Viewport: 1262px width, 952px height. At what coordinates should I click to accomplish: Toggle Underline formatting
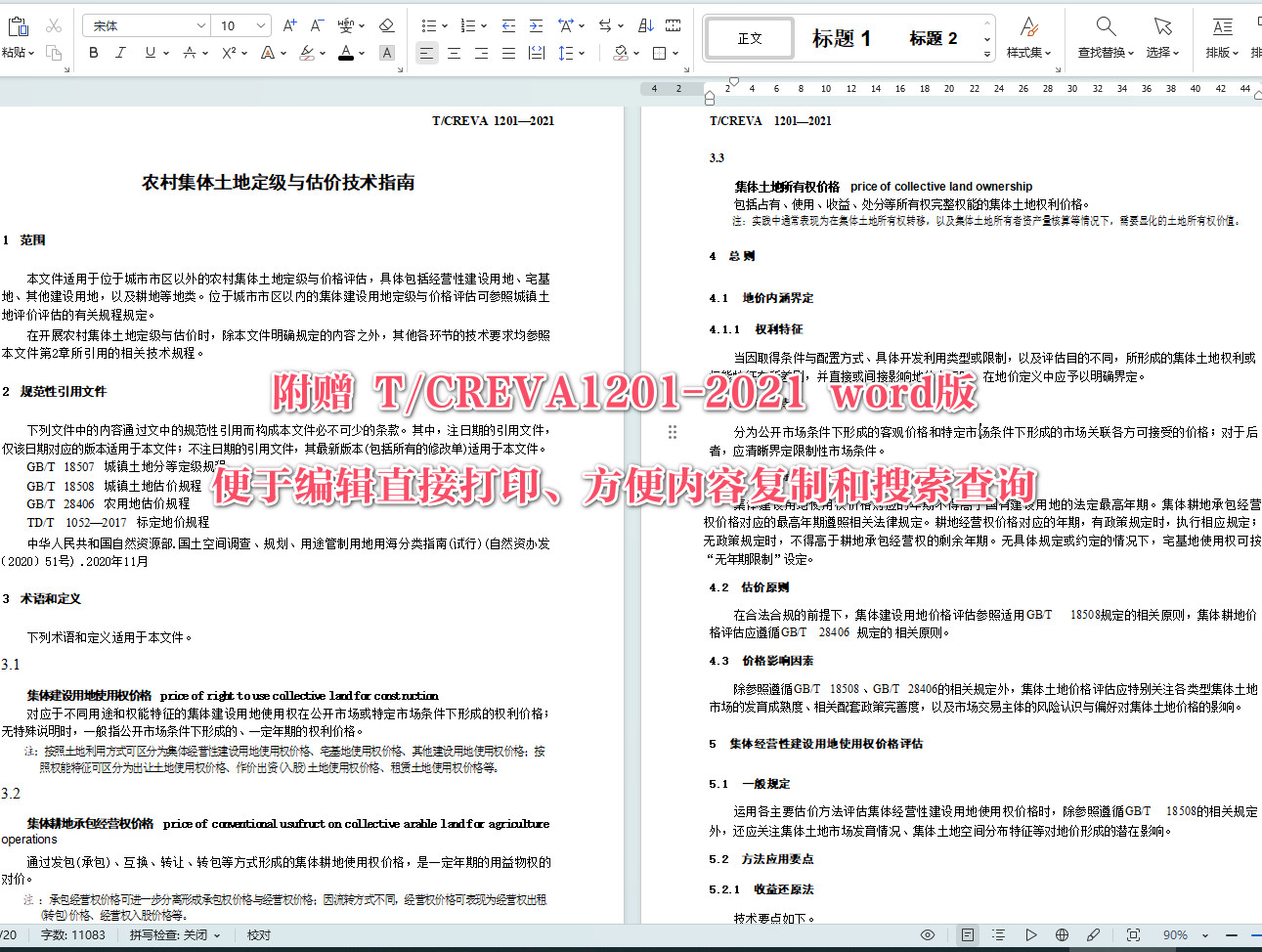pyautogui.click(x=150, y=53)
